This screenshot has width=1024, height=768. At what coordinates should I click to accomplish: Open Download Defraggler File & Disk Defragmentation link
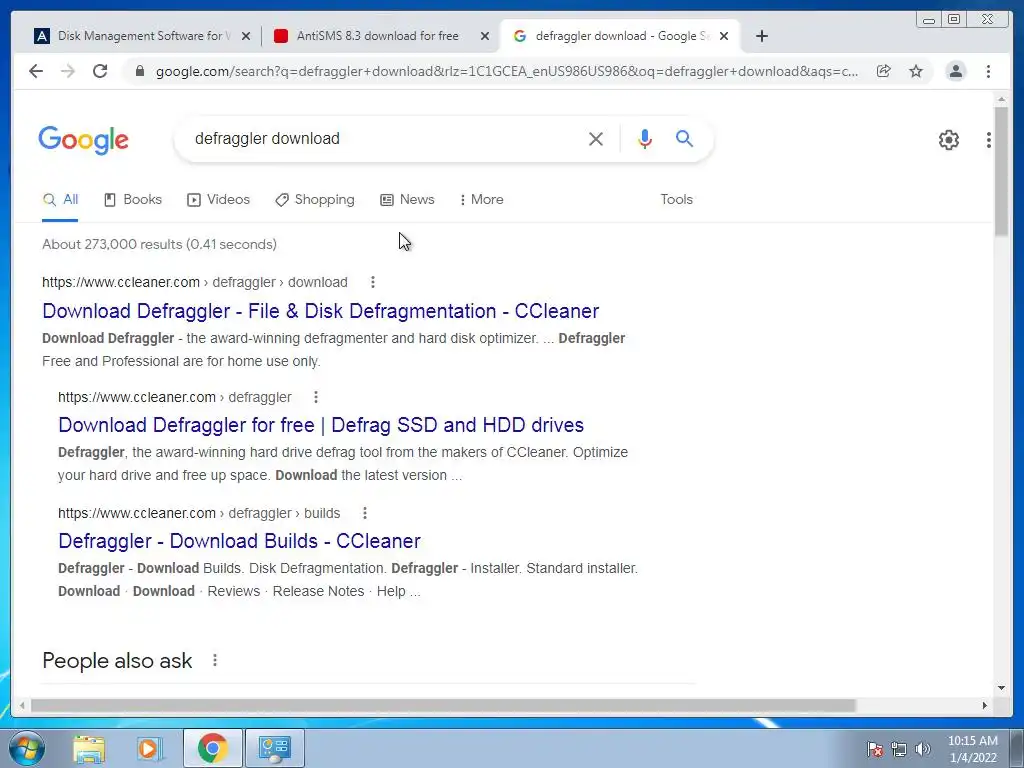pyautogui.click(x=321, y=311)
